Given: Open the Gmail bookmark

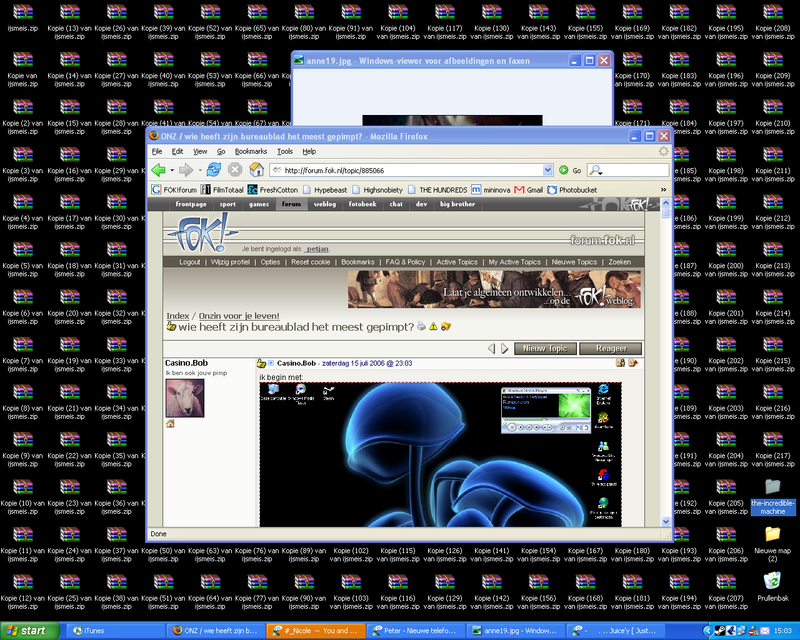Looking at the screenshot, I should pyautogui.click(x=529, y=190).
